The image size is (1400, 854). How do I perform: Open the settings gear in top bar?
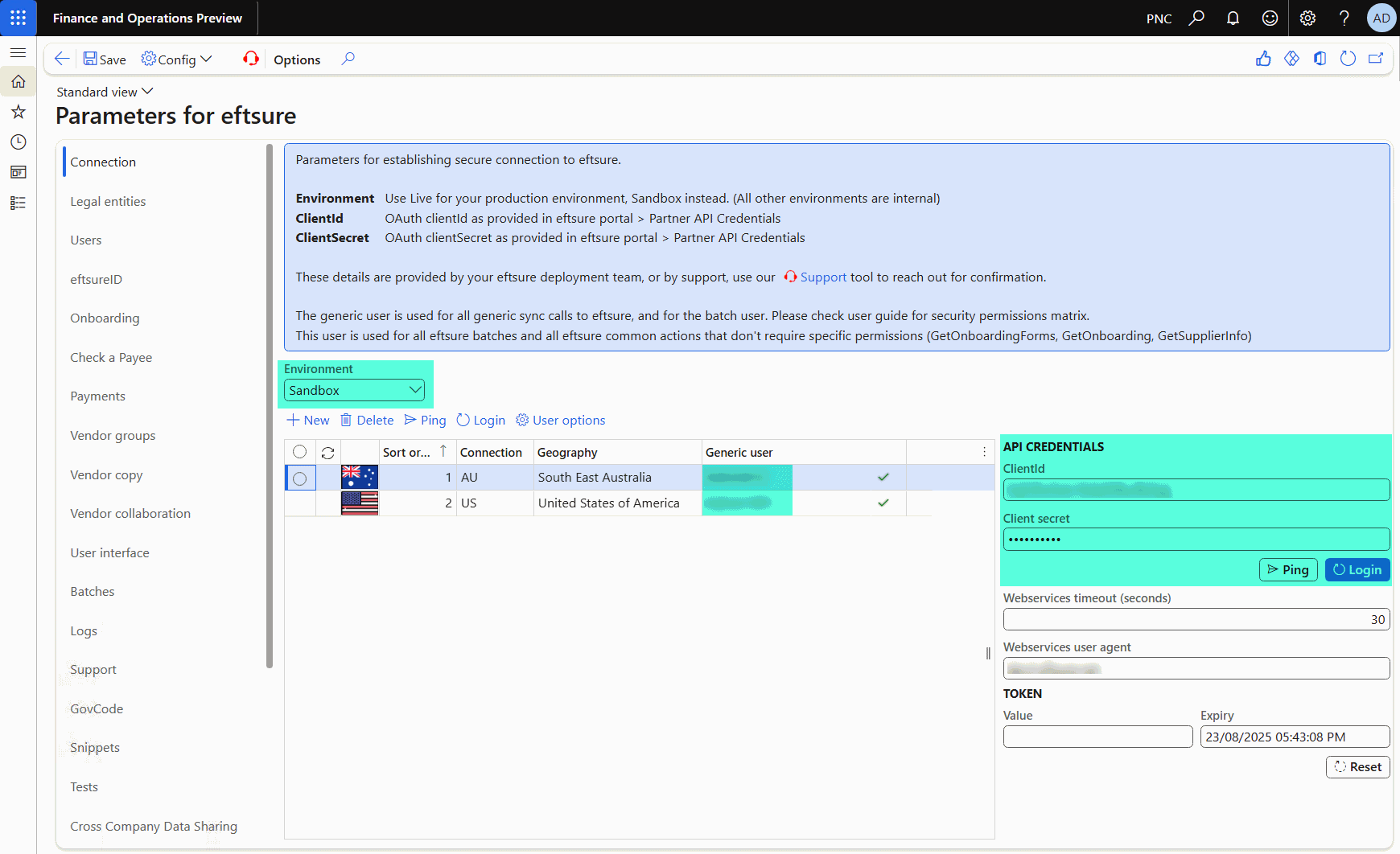tap(1307, 18)
